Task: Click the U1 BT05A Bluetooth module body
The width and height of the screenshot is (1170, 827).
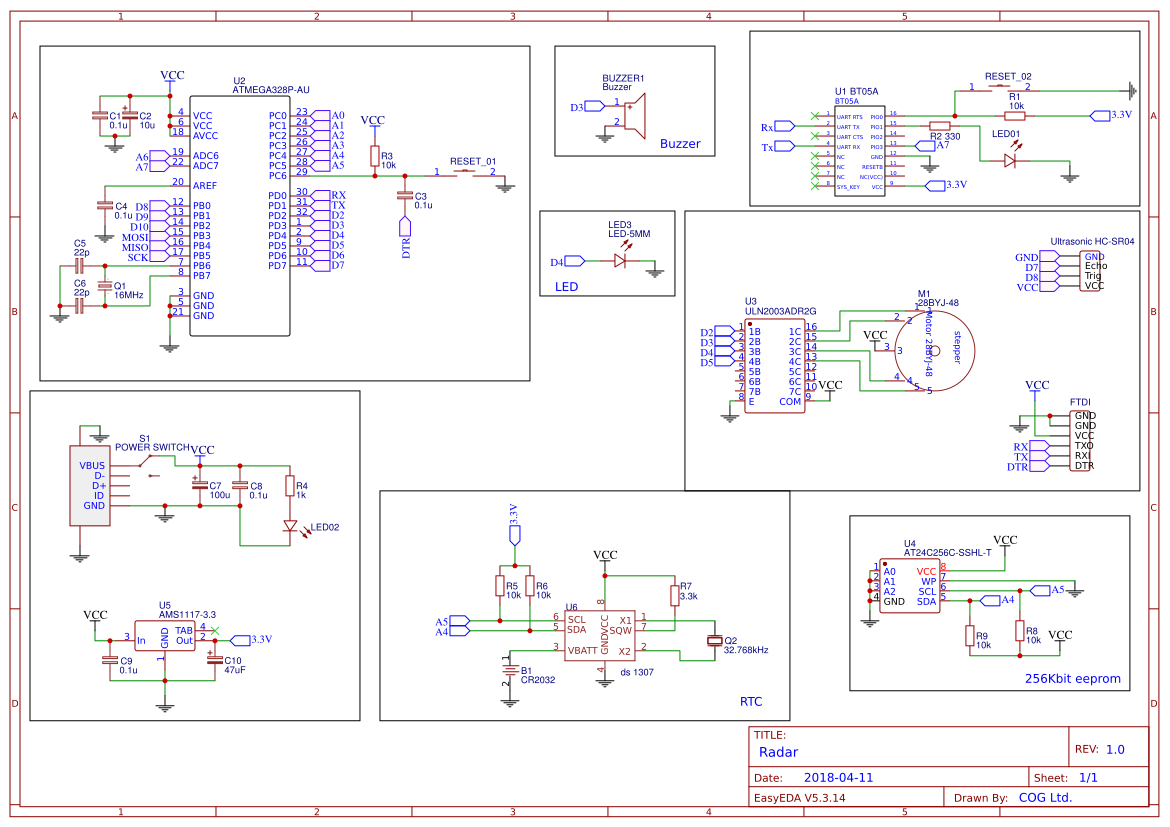Action: click(860, 151)
